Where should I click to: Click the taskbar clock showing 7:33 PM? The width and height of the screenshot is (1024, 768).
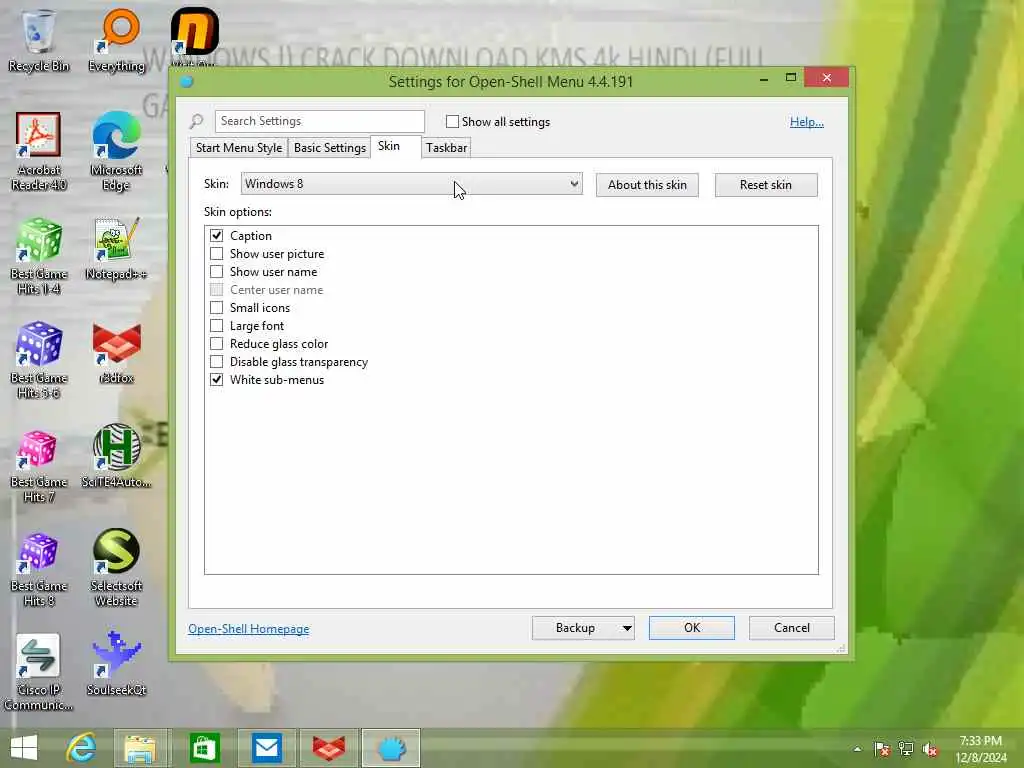980,749
